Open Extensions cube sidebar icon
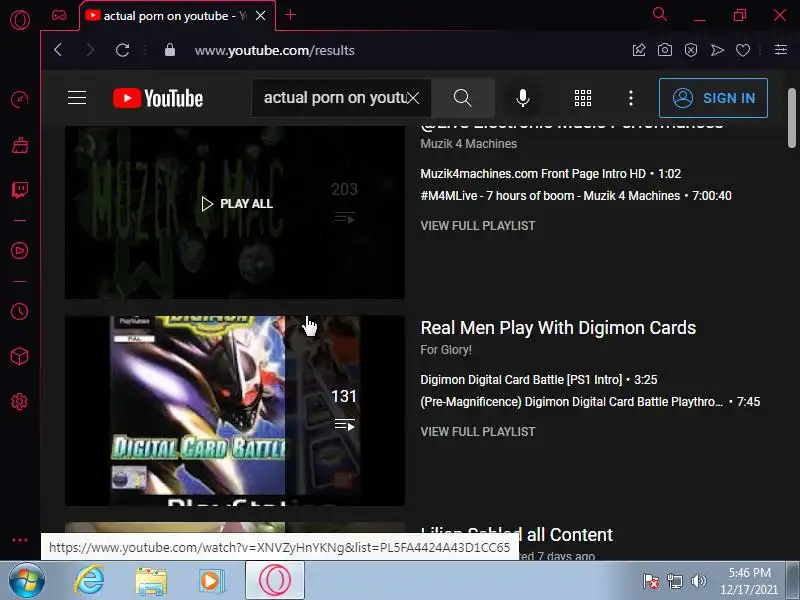 coord(20,356)
